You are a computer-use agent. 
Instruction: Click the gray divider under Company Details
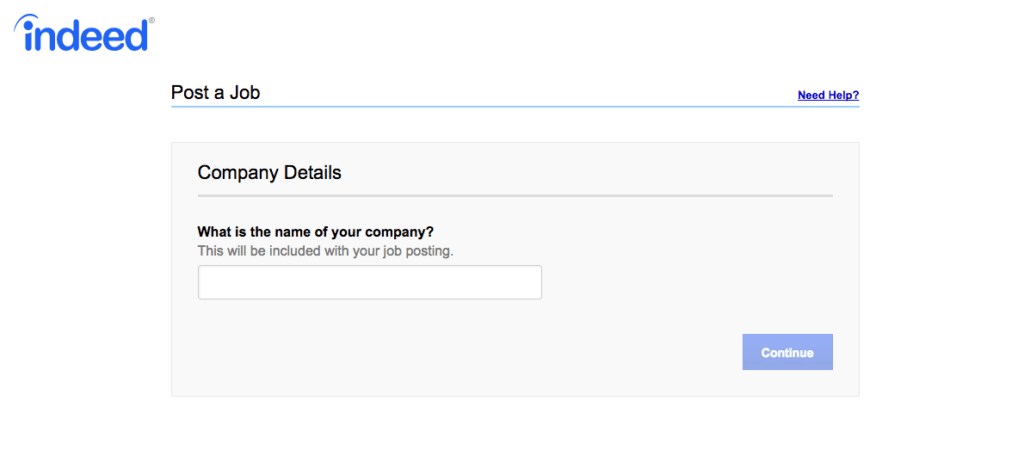[515, 195]
